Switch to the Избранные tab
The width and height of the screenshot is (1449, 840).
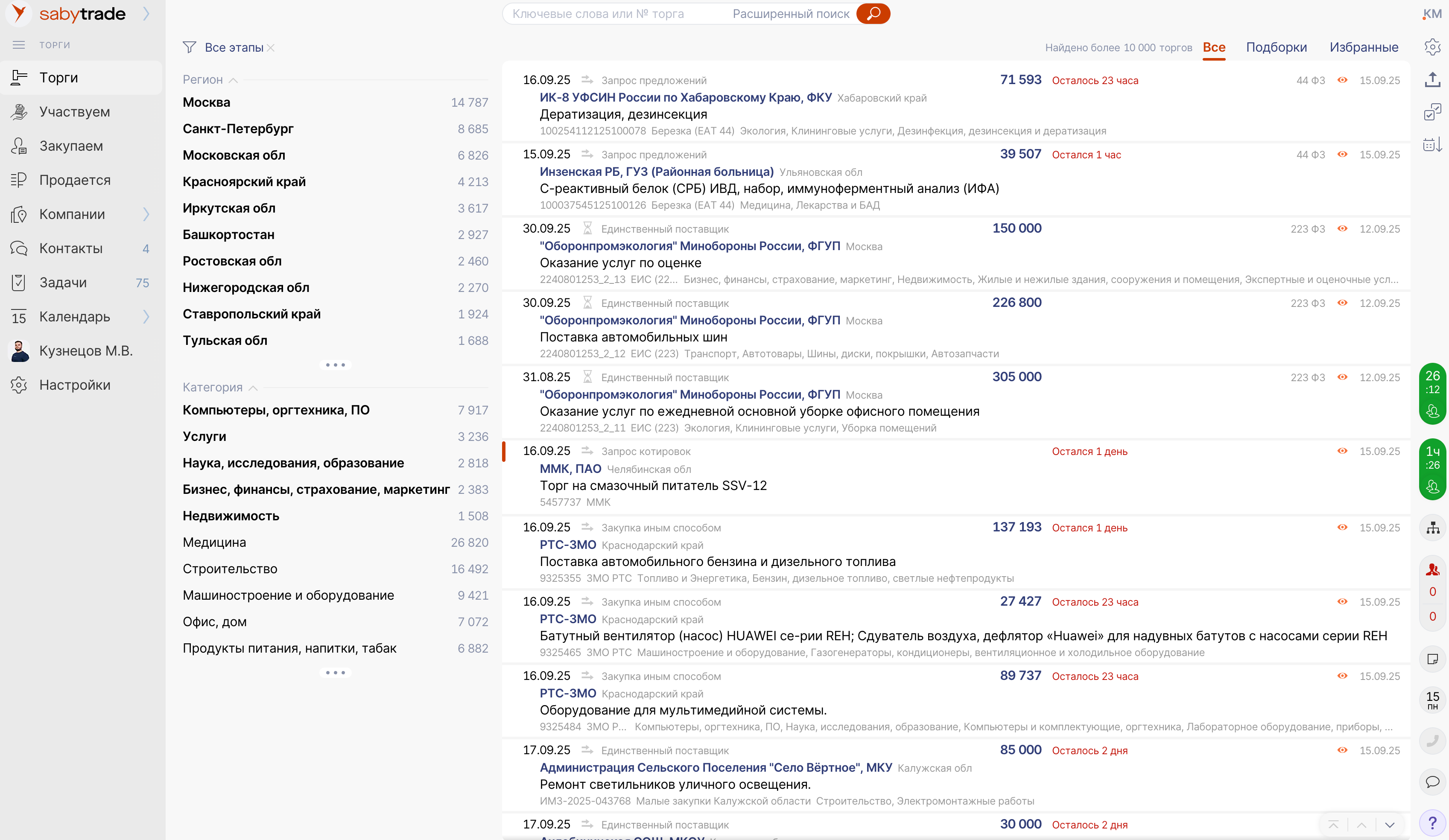(x=1363, y=47)
